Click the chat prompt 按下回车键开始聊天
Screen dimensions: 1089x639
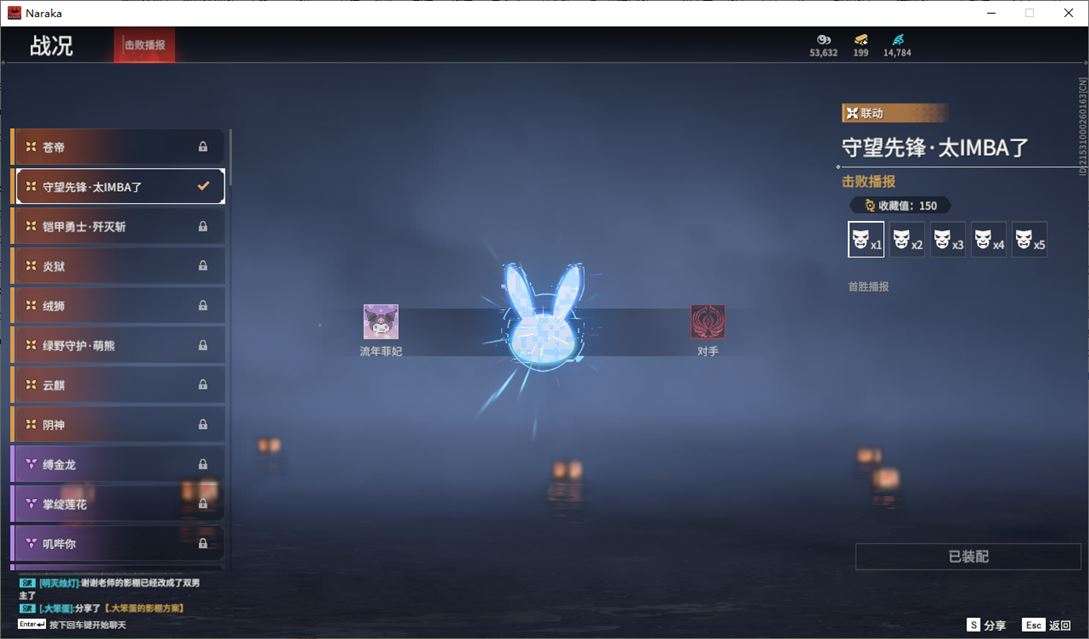[88, 625]
